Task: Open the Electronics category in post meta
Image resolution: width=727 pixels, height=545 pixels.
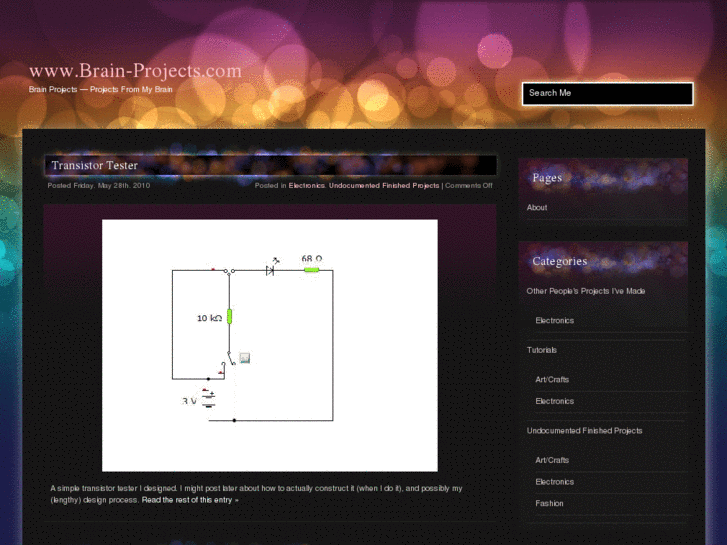Action: pos(306,186)
